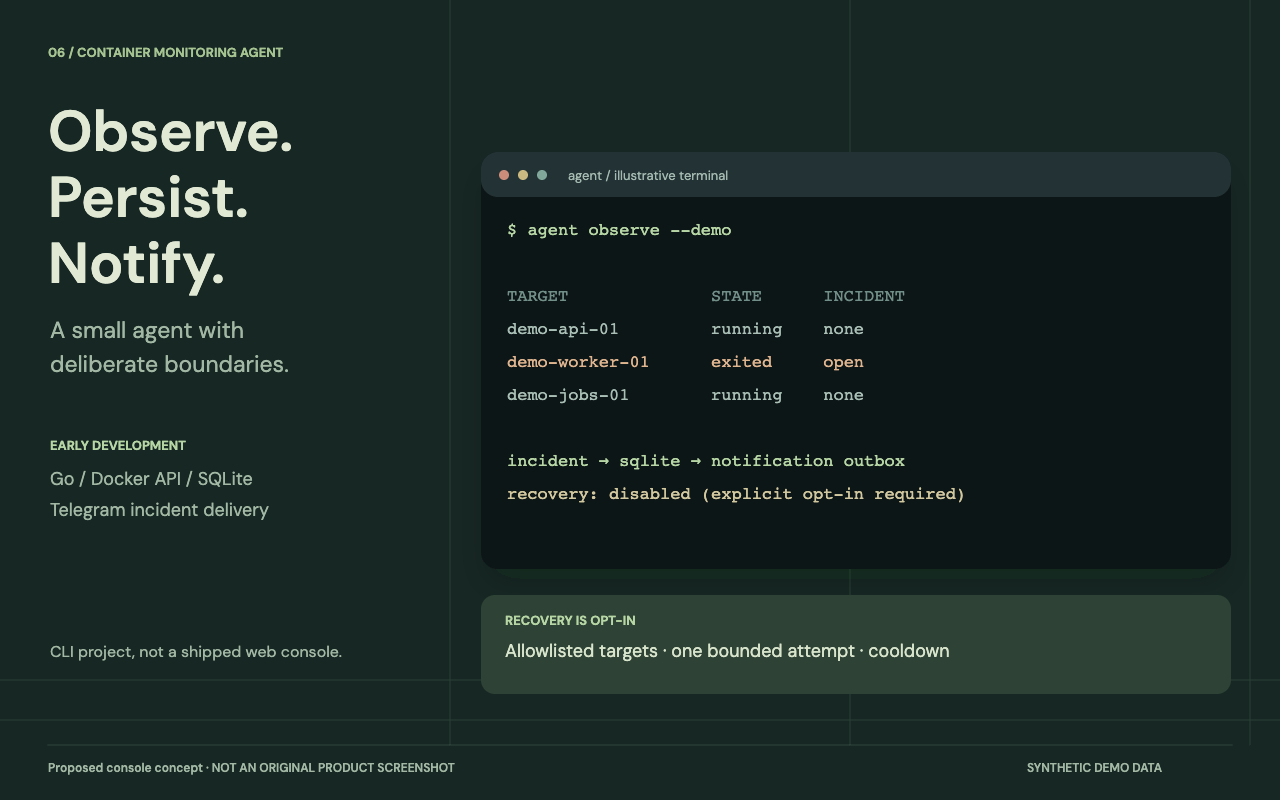This screenshot has width=1280, height=800.
Task: Click the 'Observe.' headline word
Action: [171, 131]
